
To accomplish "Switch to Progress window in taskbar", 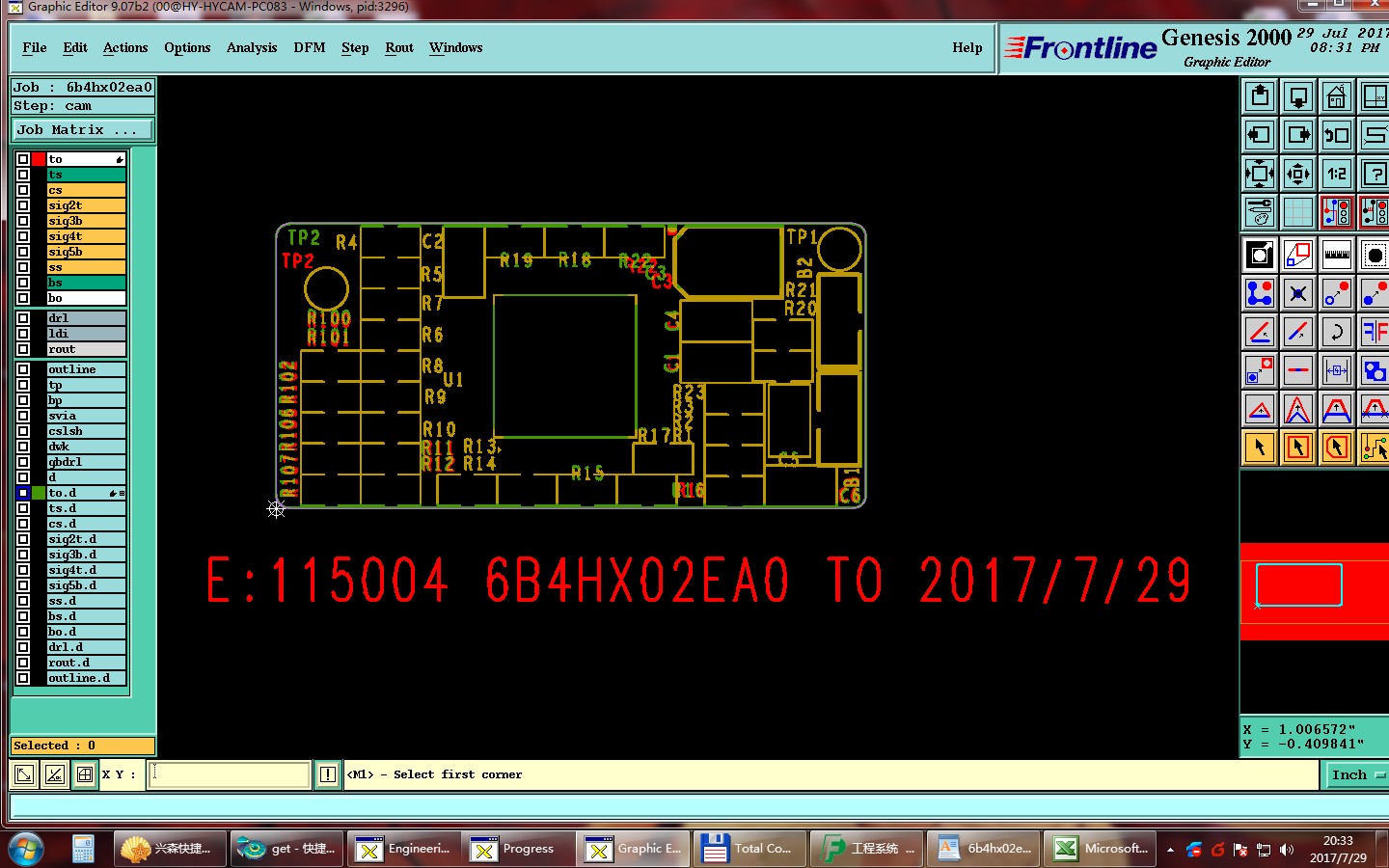I will [516, 849].
